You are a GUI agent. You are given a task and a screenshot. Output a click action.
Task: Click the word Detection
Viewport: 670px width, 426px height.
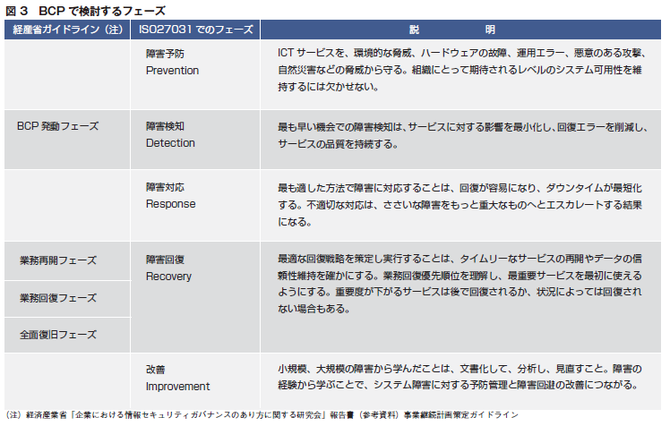coord(170,143)
